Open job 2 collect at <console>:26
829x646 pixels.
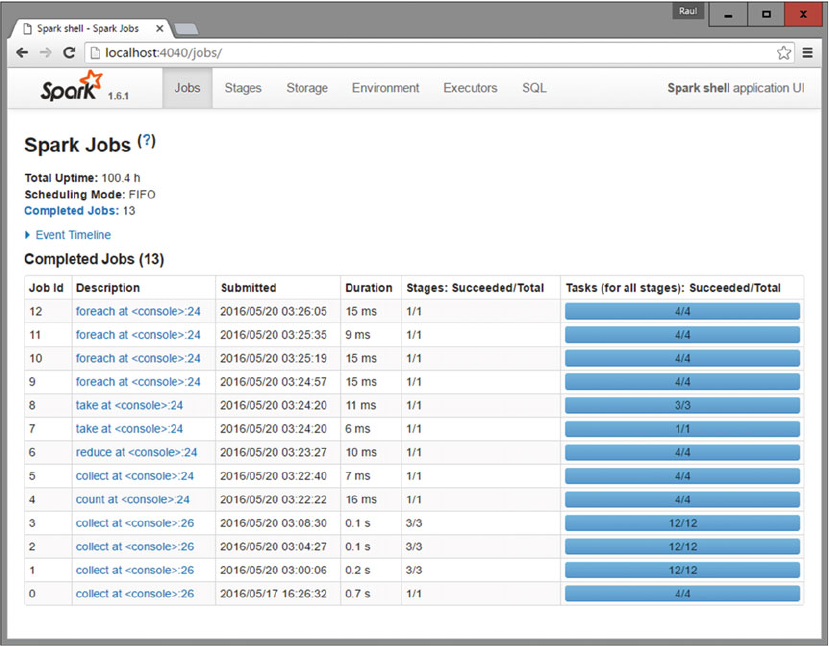click(x=135, y=547)
